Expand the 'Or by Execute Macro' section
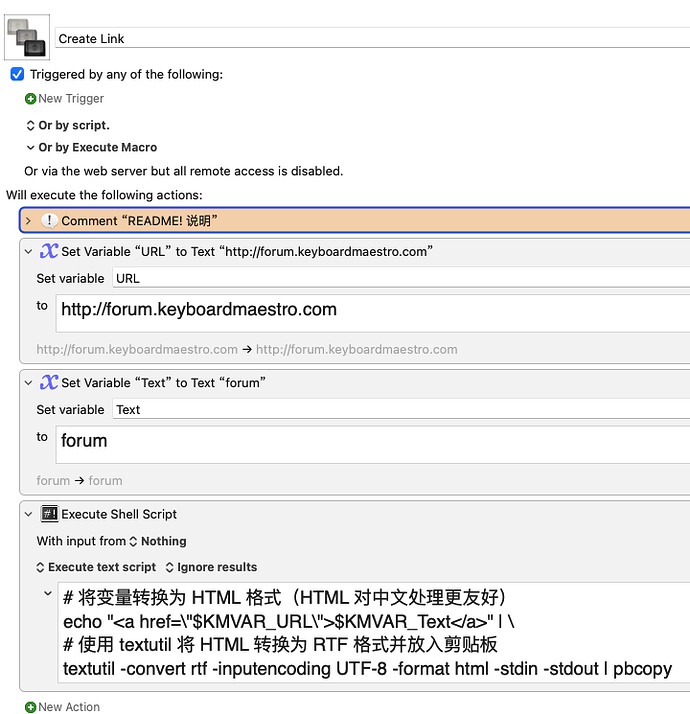This screenshot has height=714, width=690. tap(30, 148)
